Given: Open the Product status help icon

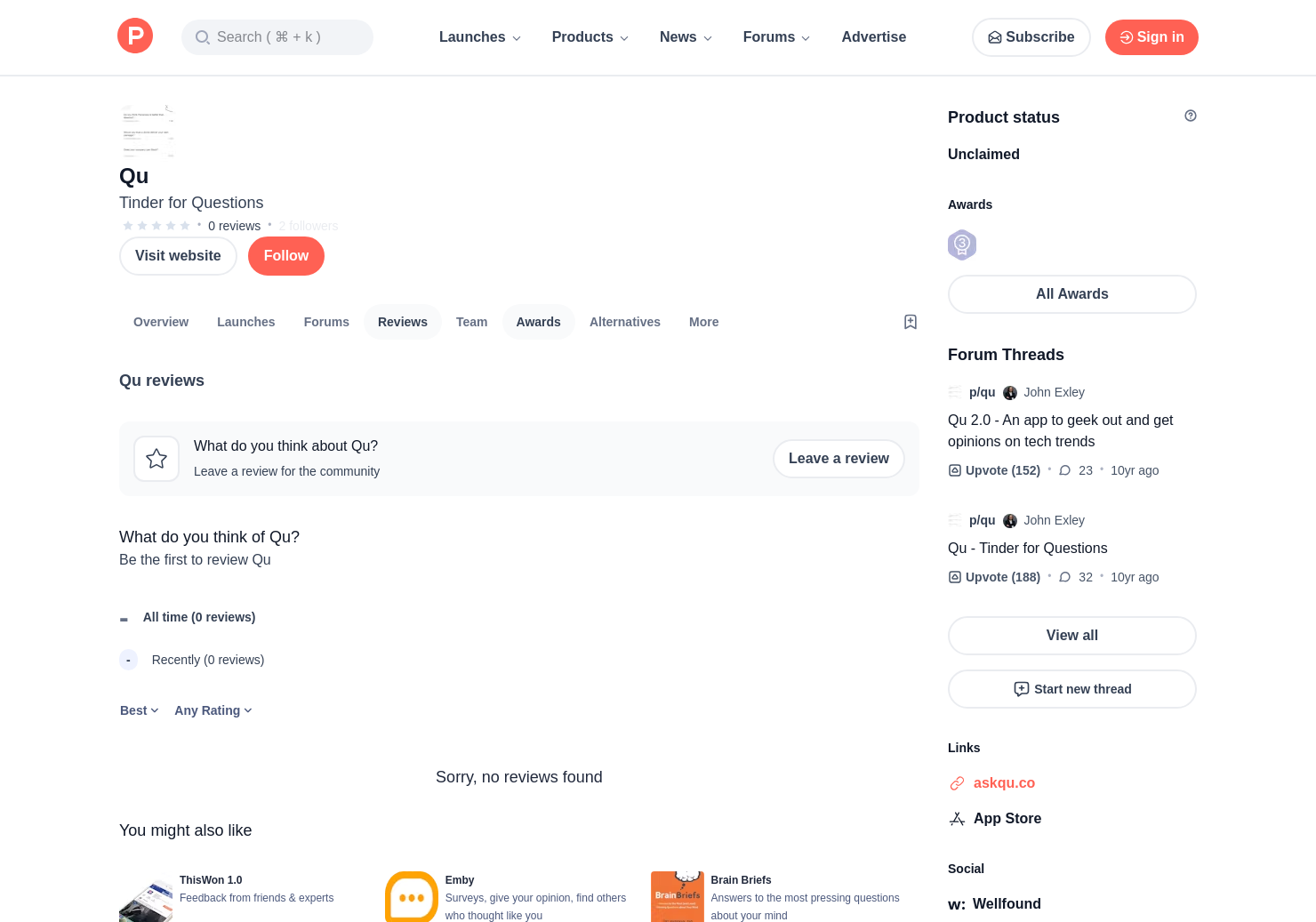Looking at the screenshot, I should tap(1190, 116).
